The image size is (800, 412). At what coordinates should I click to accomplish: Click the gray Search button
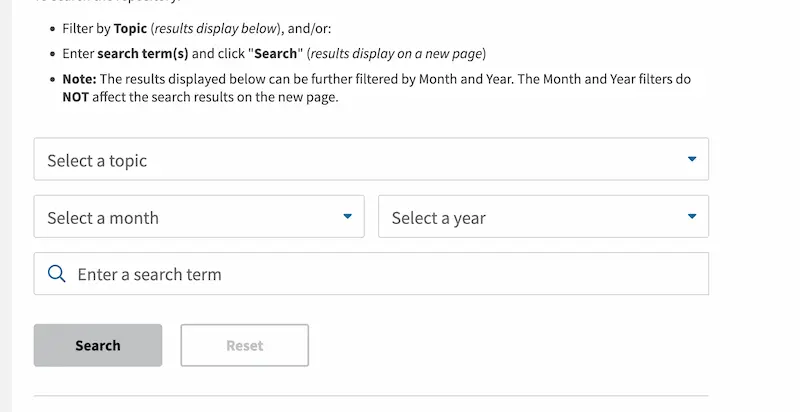pyautogui.click(x=98, y=345)
